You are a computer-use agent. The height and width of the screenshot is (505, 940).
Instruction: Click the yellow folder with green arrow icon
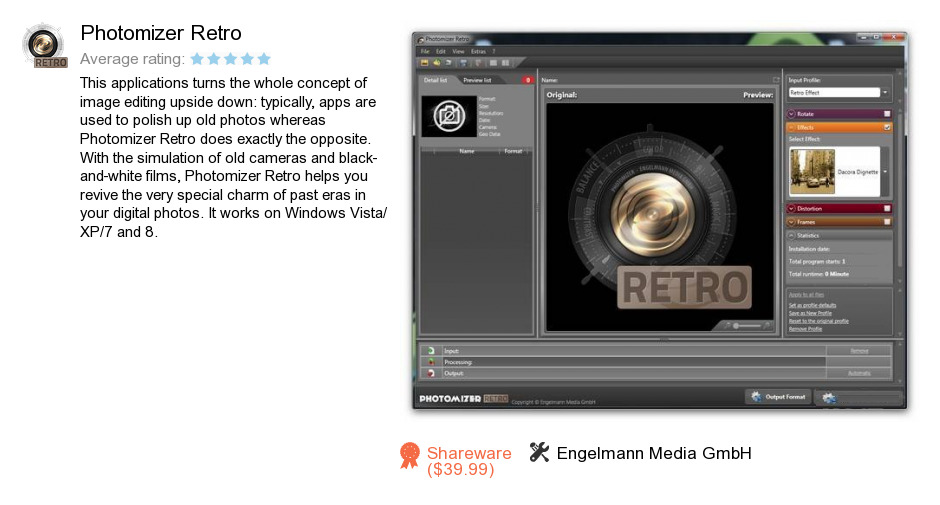(436, 62)
